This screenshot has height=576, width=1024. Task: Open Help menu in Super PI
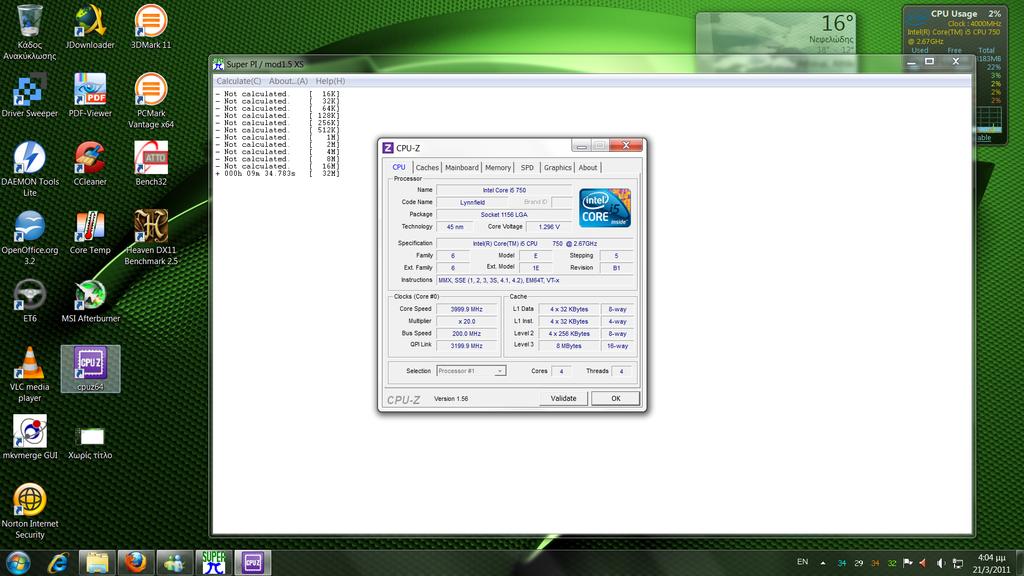tap(330, 81)
